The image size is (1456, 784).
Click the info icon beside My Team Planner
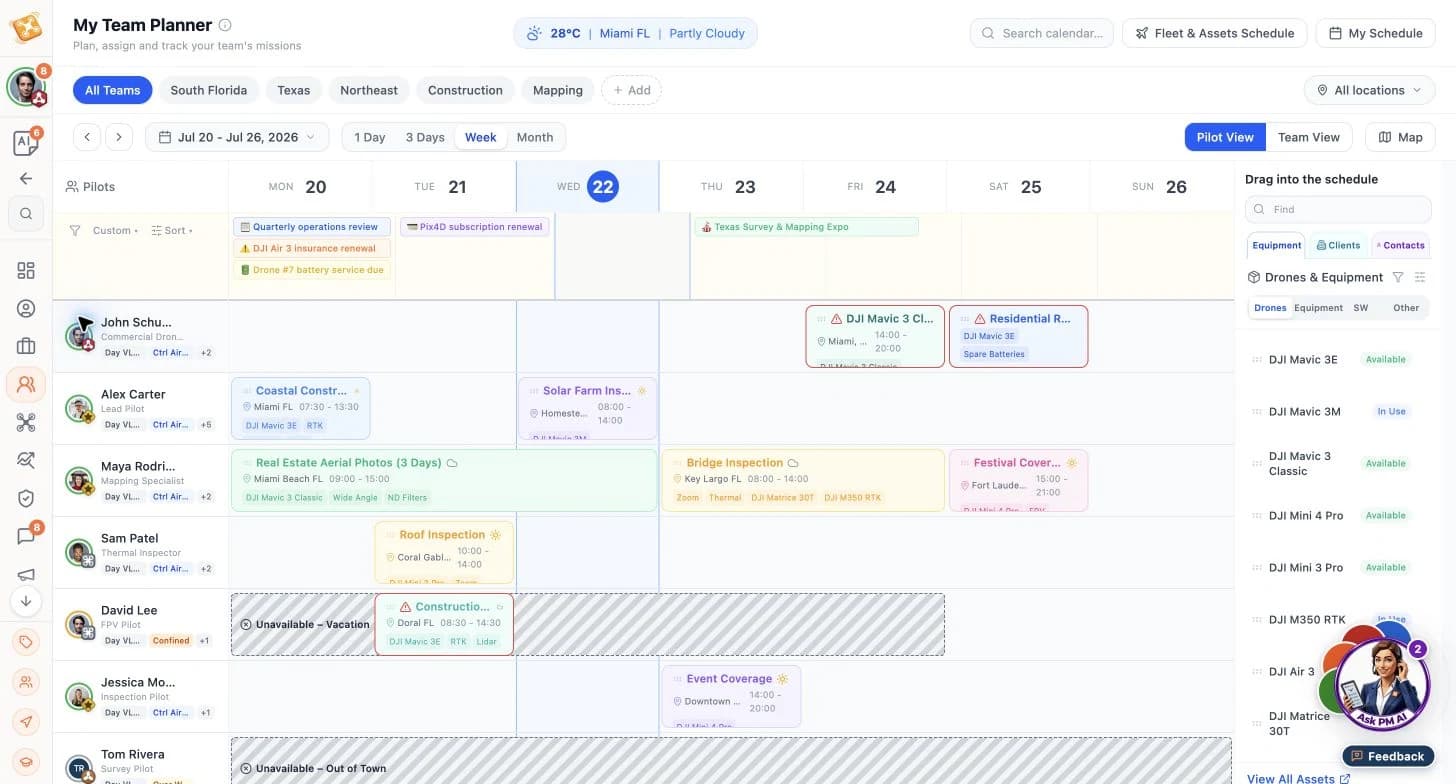click(225, 25)
